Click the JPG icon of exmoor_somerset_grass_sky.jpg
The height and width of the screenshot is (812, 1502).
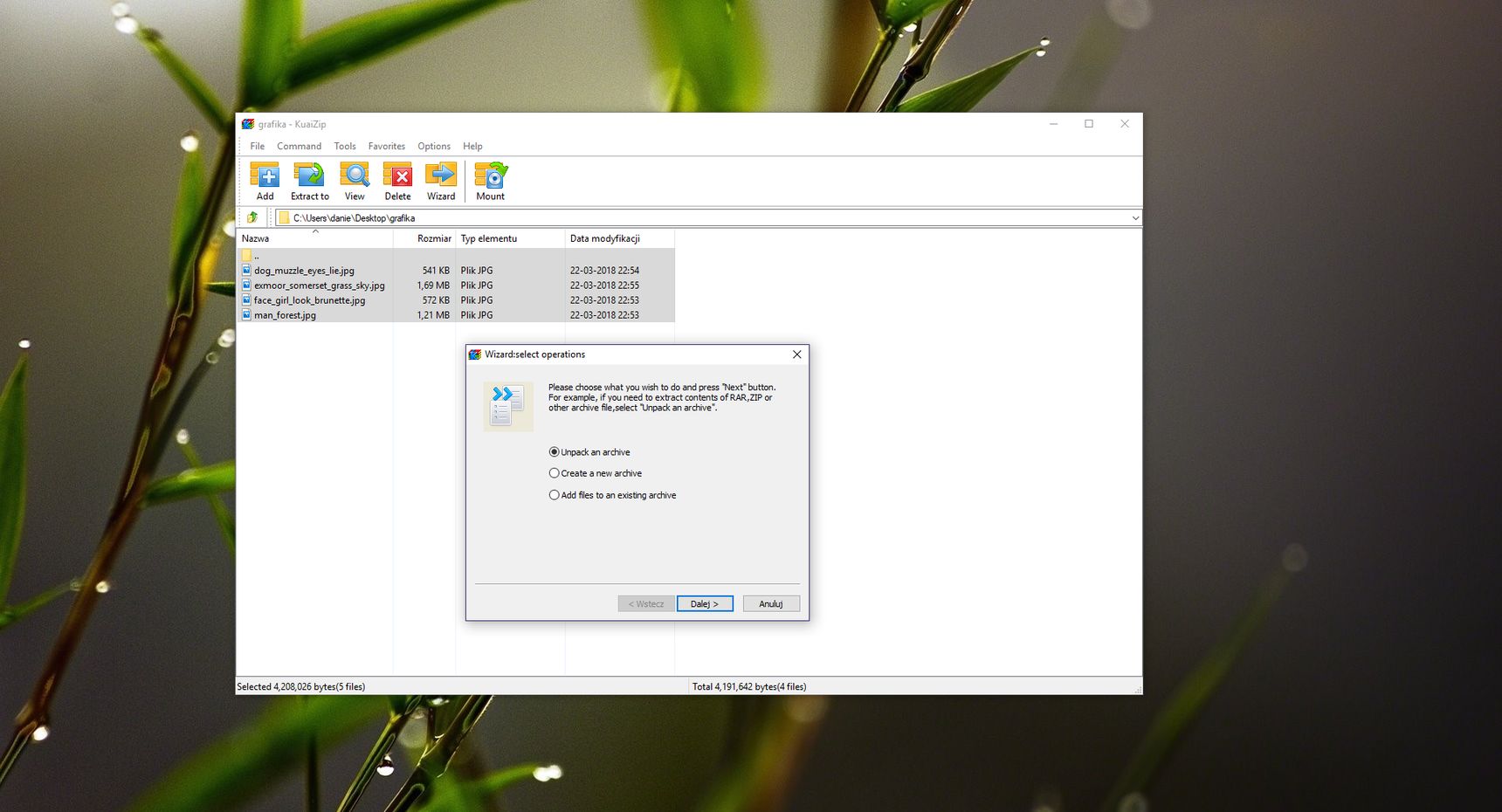pos(246,286)
